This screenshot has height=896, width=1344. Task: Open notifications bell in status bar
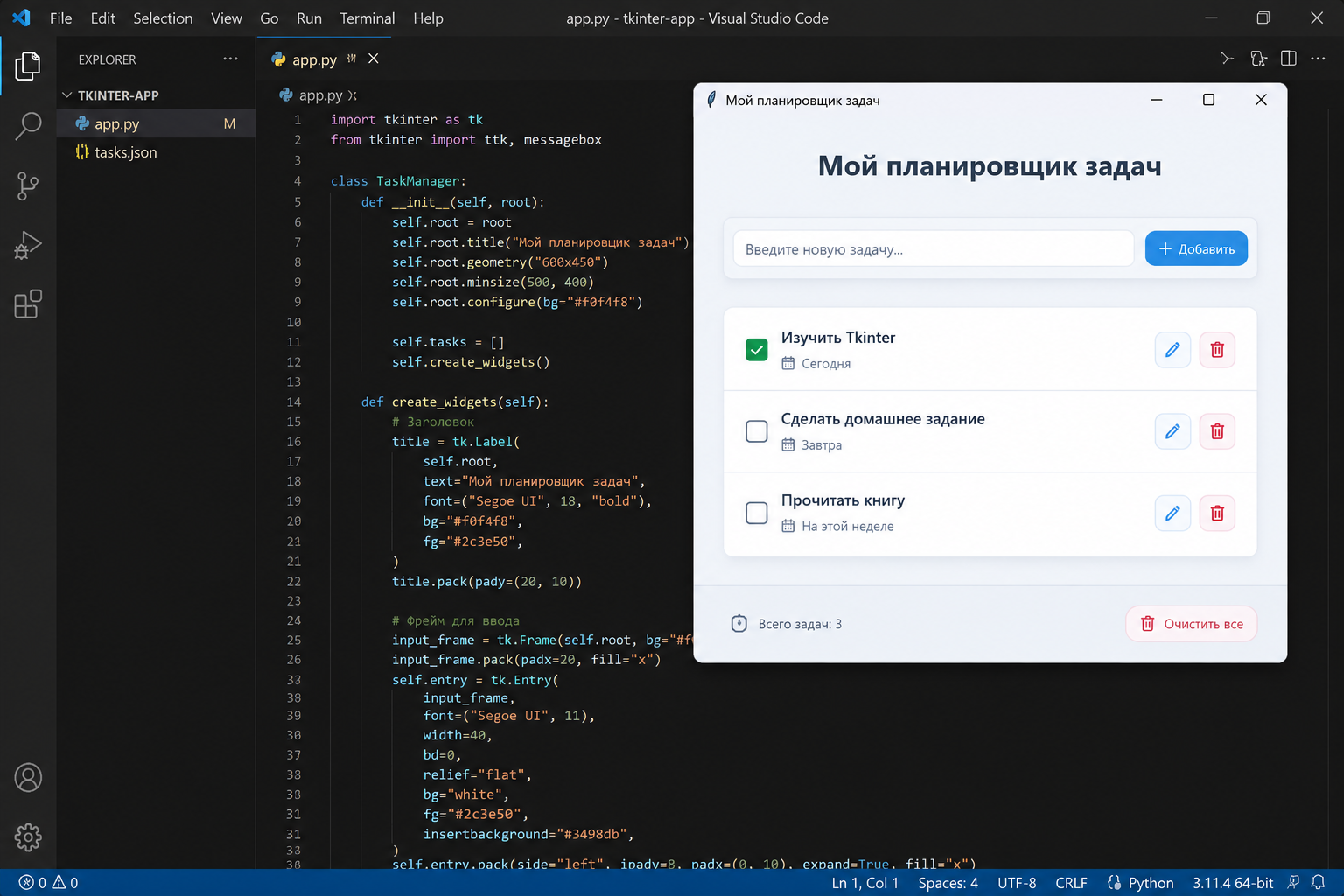tap(1318, 883)
